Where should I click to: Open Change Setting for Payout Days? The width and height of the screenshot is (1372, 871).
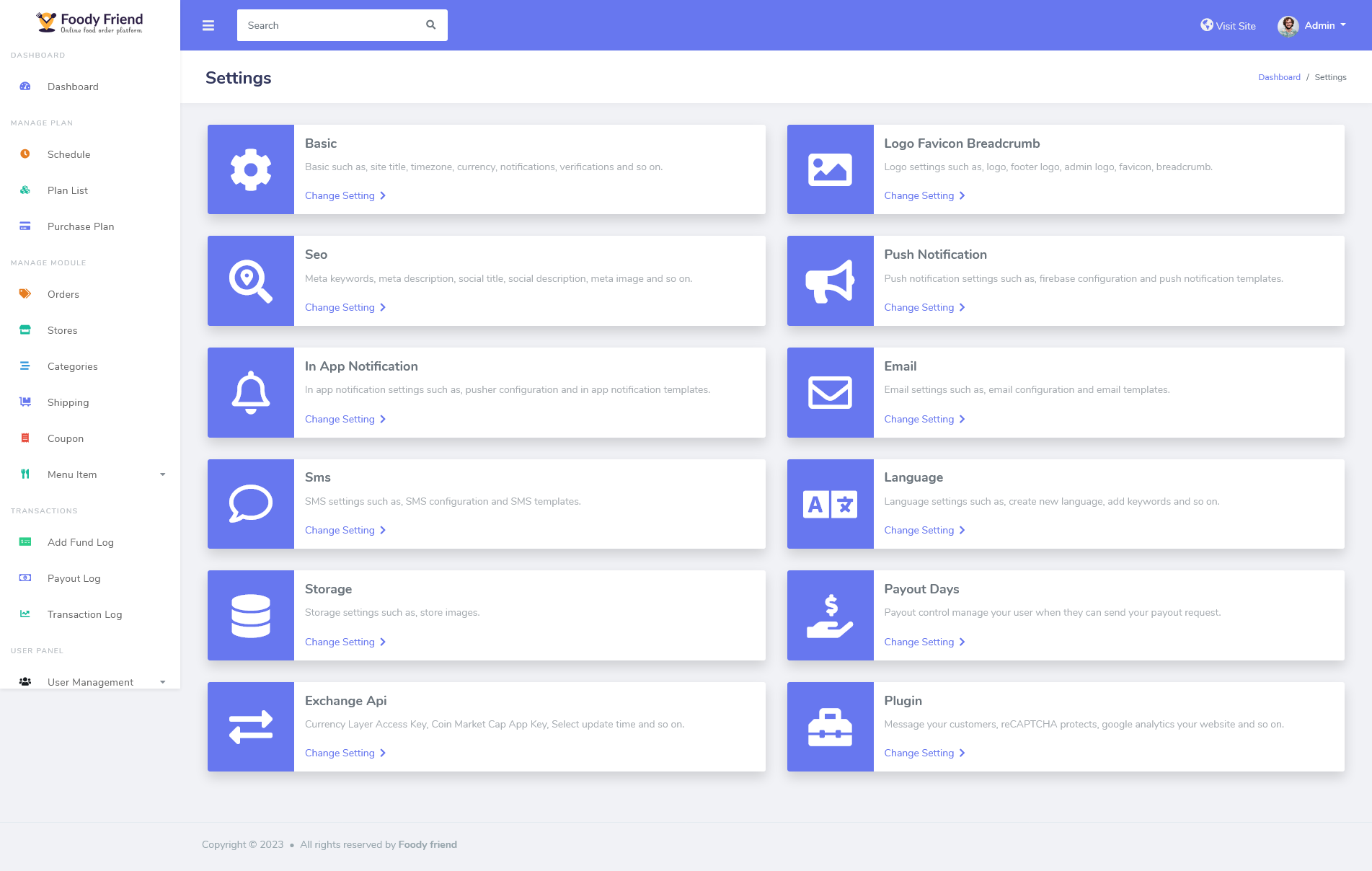pos(924,642)
